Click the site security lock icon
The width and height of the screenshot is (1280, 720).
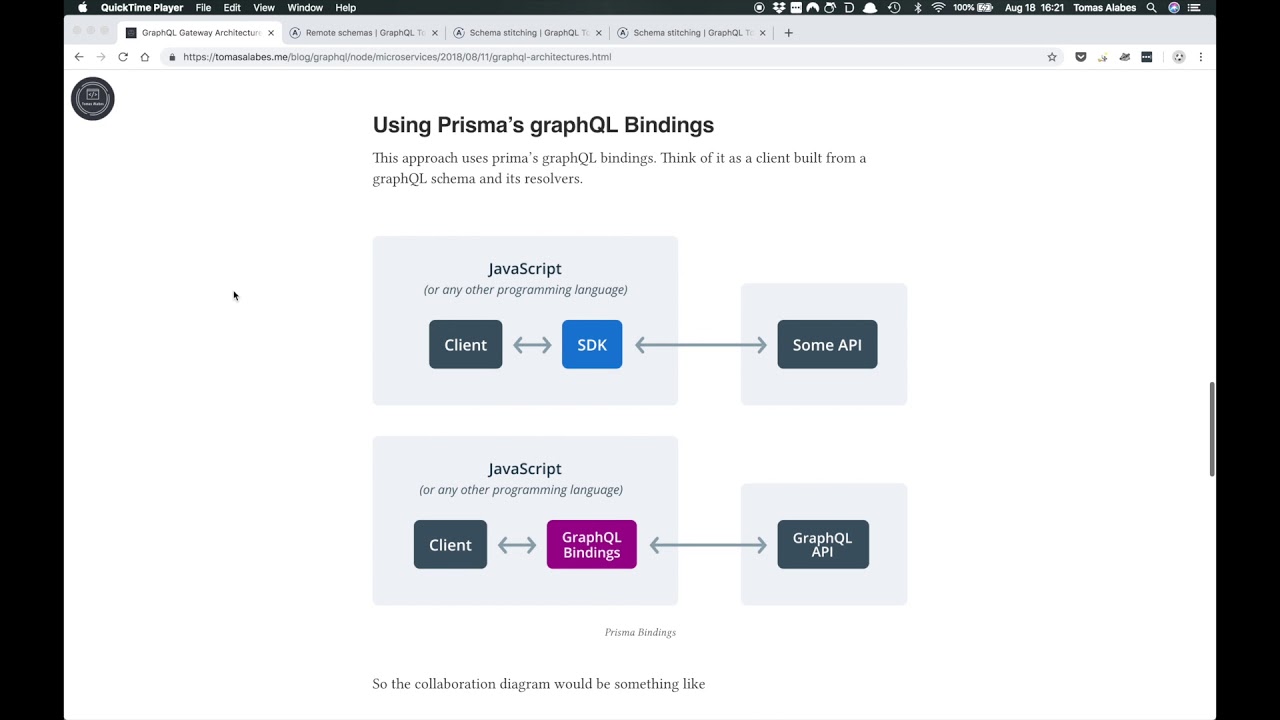pyautogui.click(x=172, y=57)
